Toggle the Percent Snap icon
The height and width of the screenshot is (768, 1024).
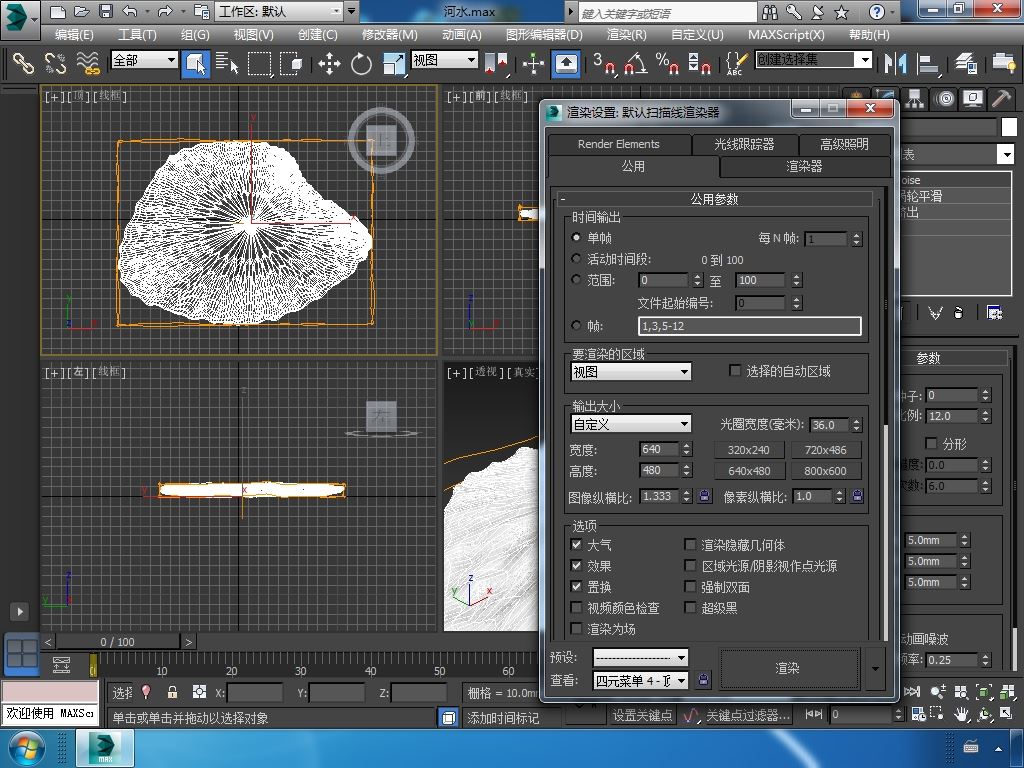(x=667, y=63)
